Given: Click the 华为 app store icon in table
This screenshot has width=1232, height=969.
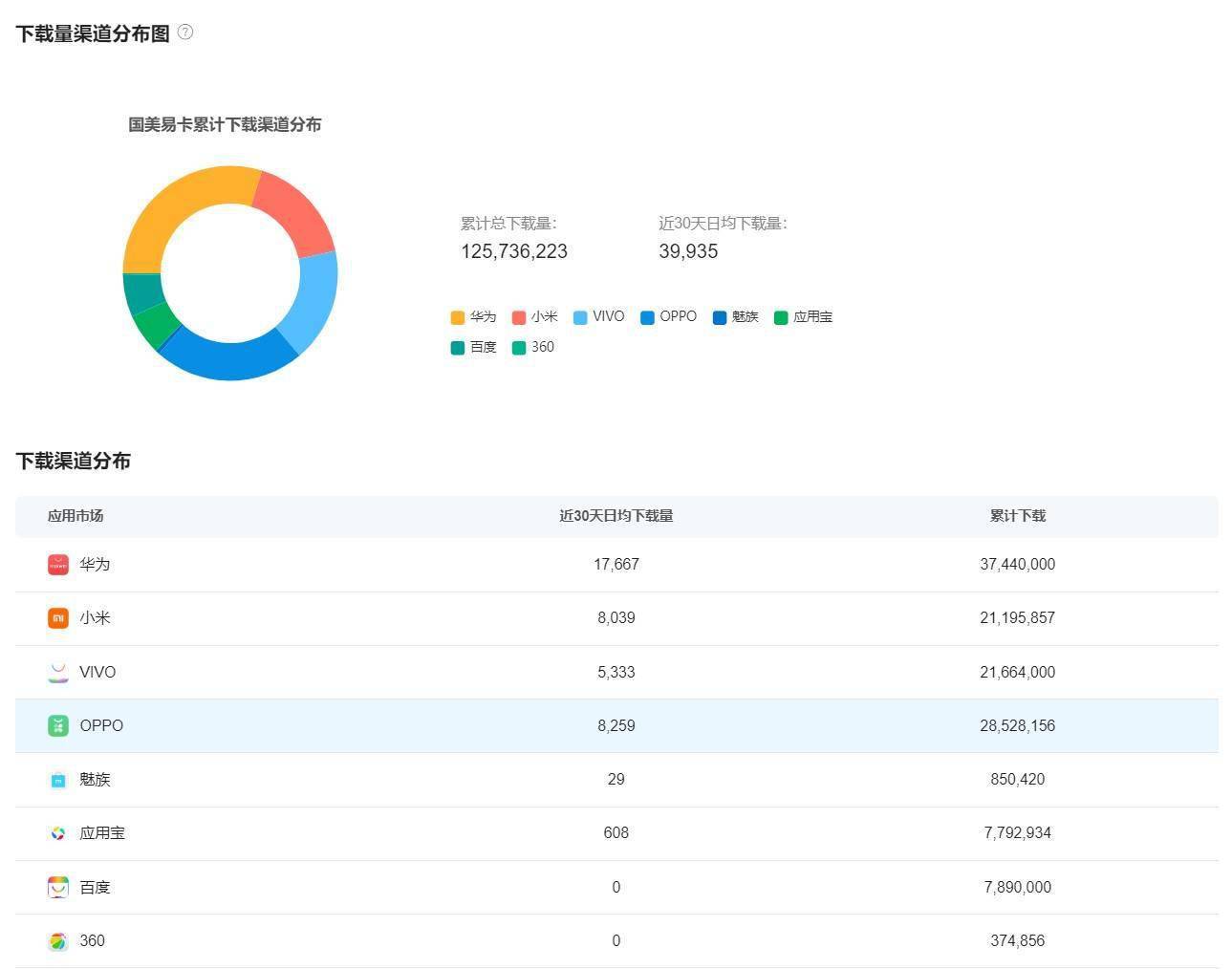Looking at the screenshot, I should coord(58,565).
